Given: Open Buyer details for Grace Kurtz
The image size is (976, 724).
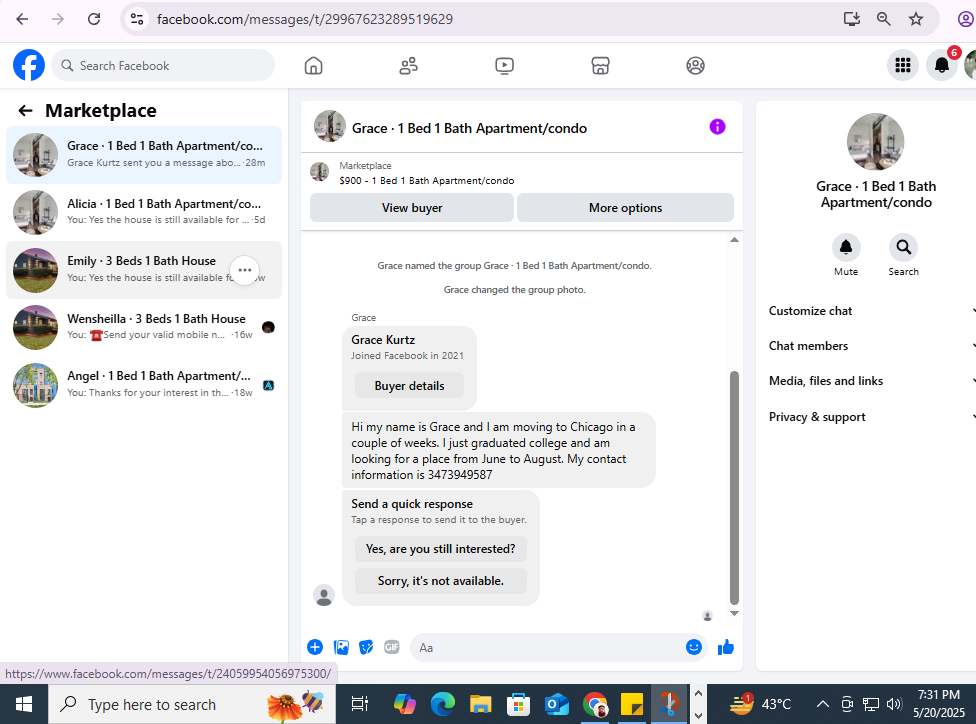Looking at the screenshot, I should coord(409,386).
